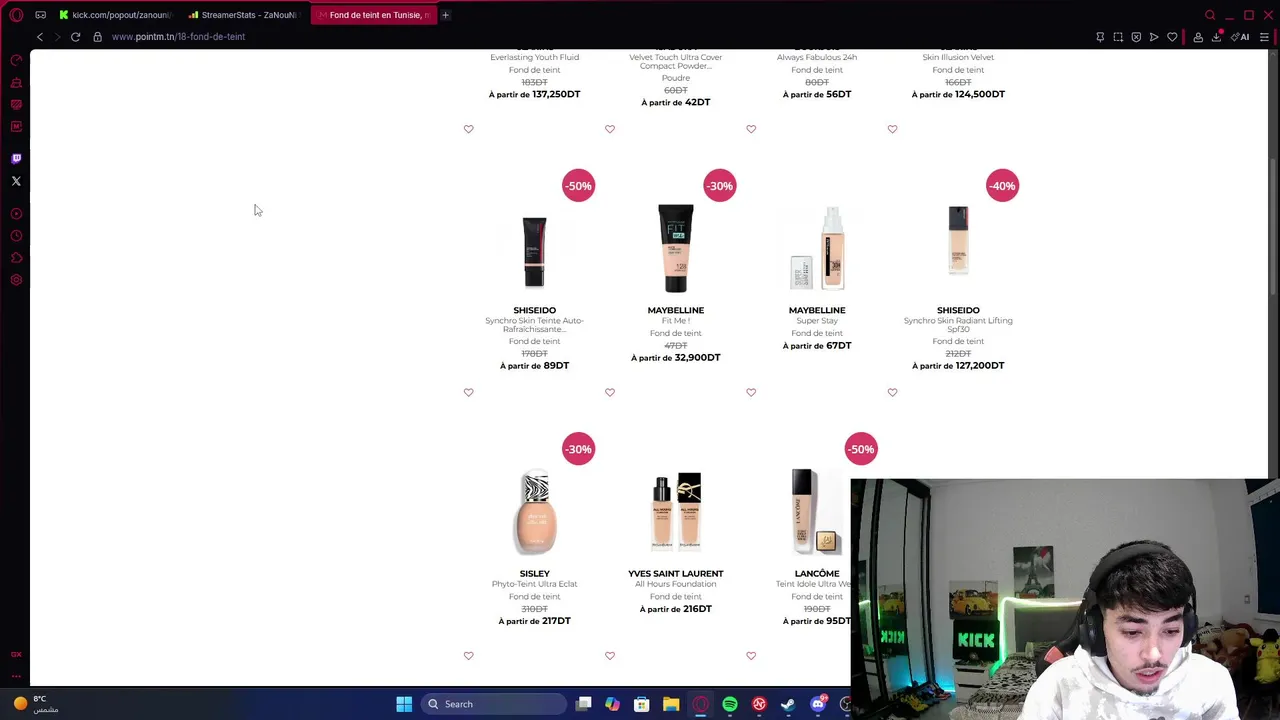Click the pin icon in address bar

pyautogui.click(x=1100, y=37)
